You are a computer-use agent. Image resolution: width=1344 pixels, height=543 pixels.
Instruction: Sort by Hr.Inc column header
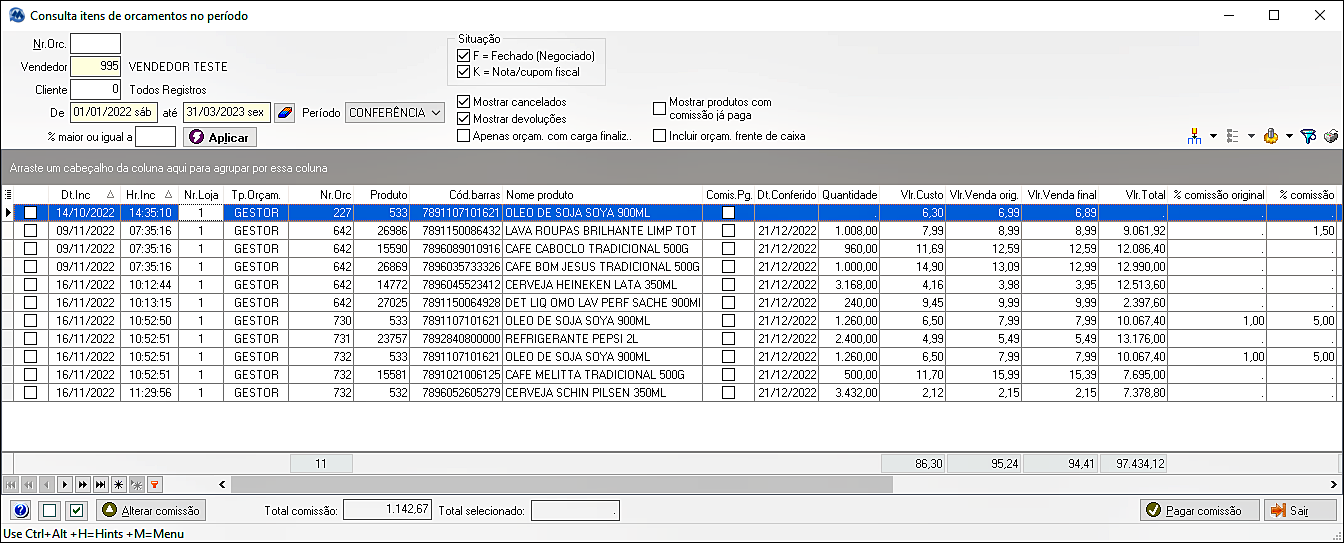click(x=148, y=194)
